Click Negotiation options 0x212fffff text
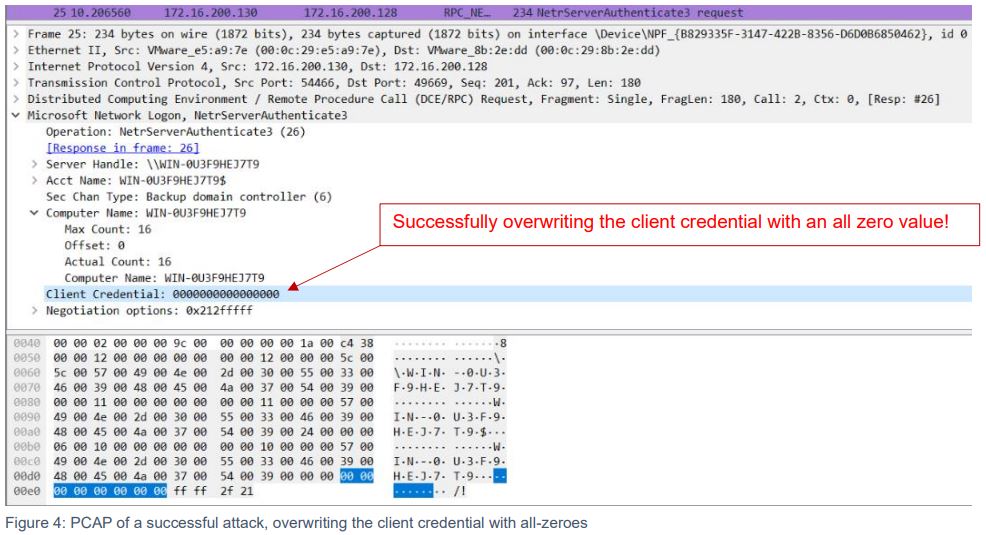Viewport: 986px width, 535px height. [x=149, y=311]
